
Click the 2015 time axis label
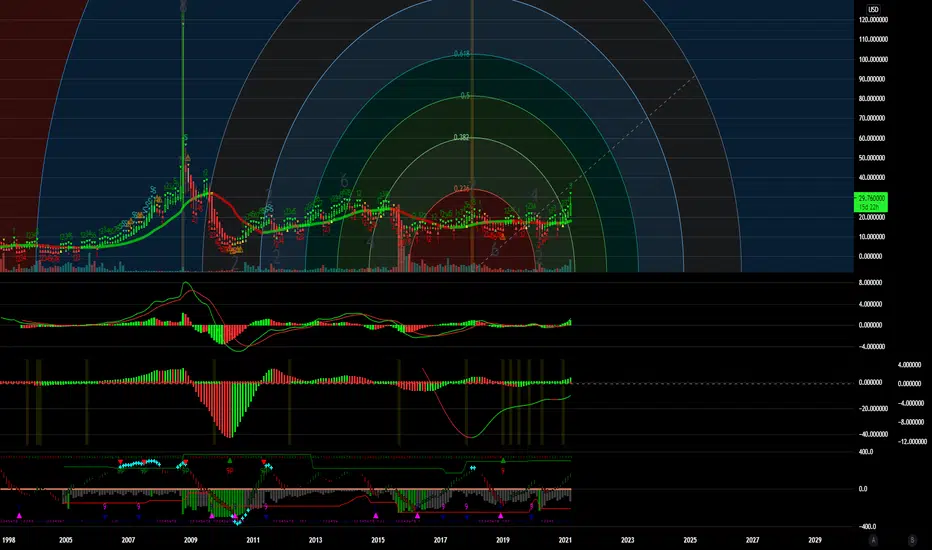point(377,540)
